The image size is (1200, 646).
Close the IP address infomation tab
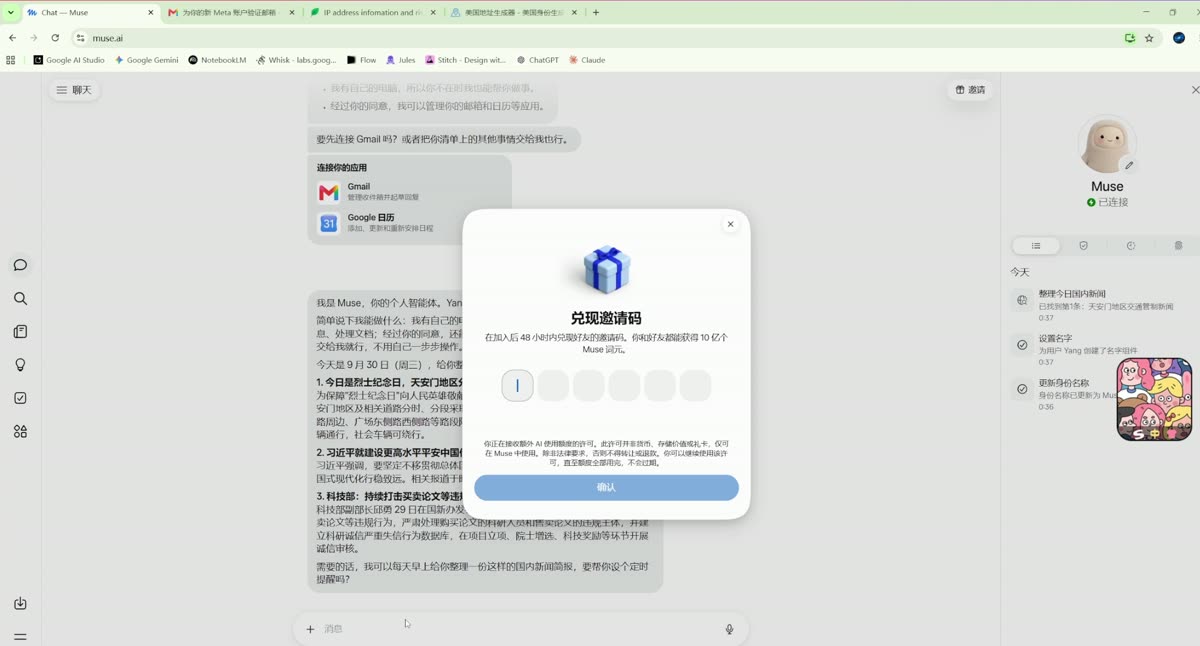(x=433, y=13)
